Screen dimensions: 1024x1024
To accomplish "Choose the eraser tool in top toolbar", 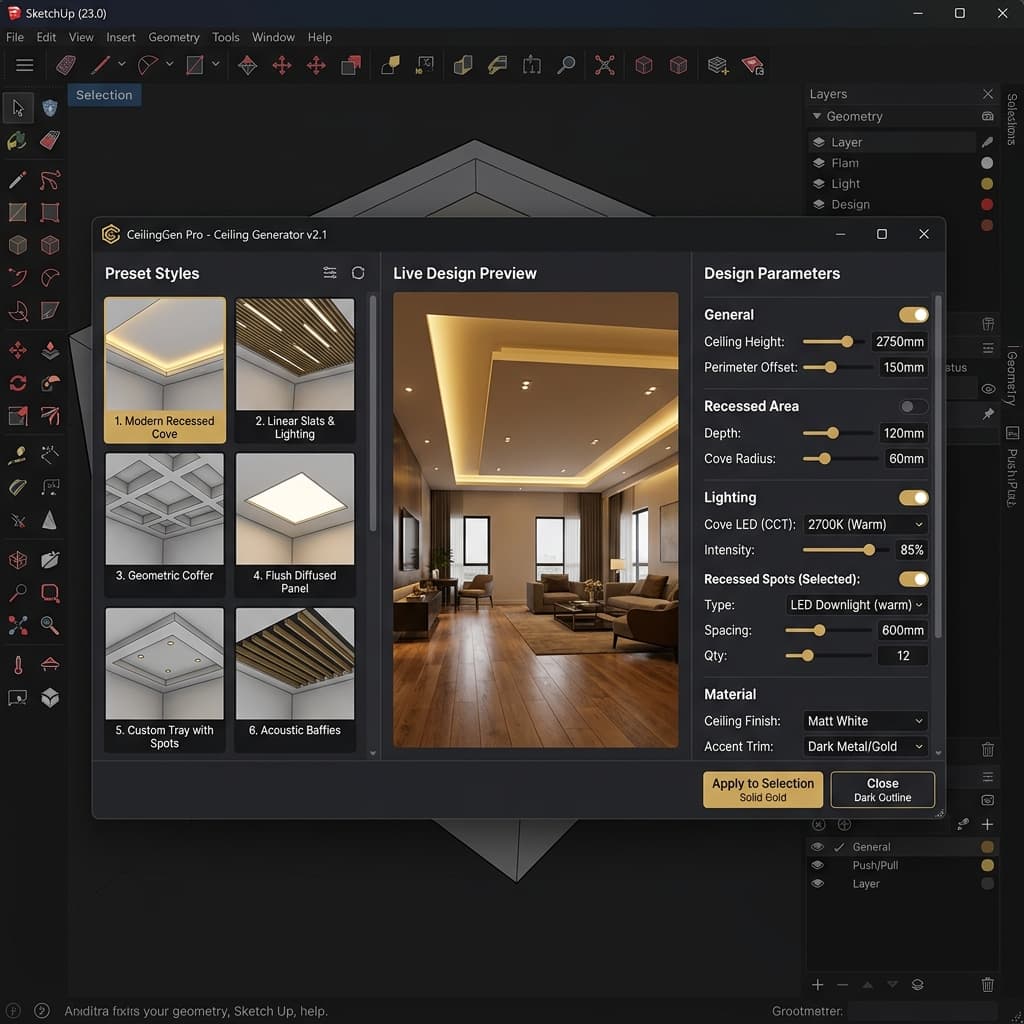I will [65, 65].
